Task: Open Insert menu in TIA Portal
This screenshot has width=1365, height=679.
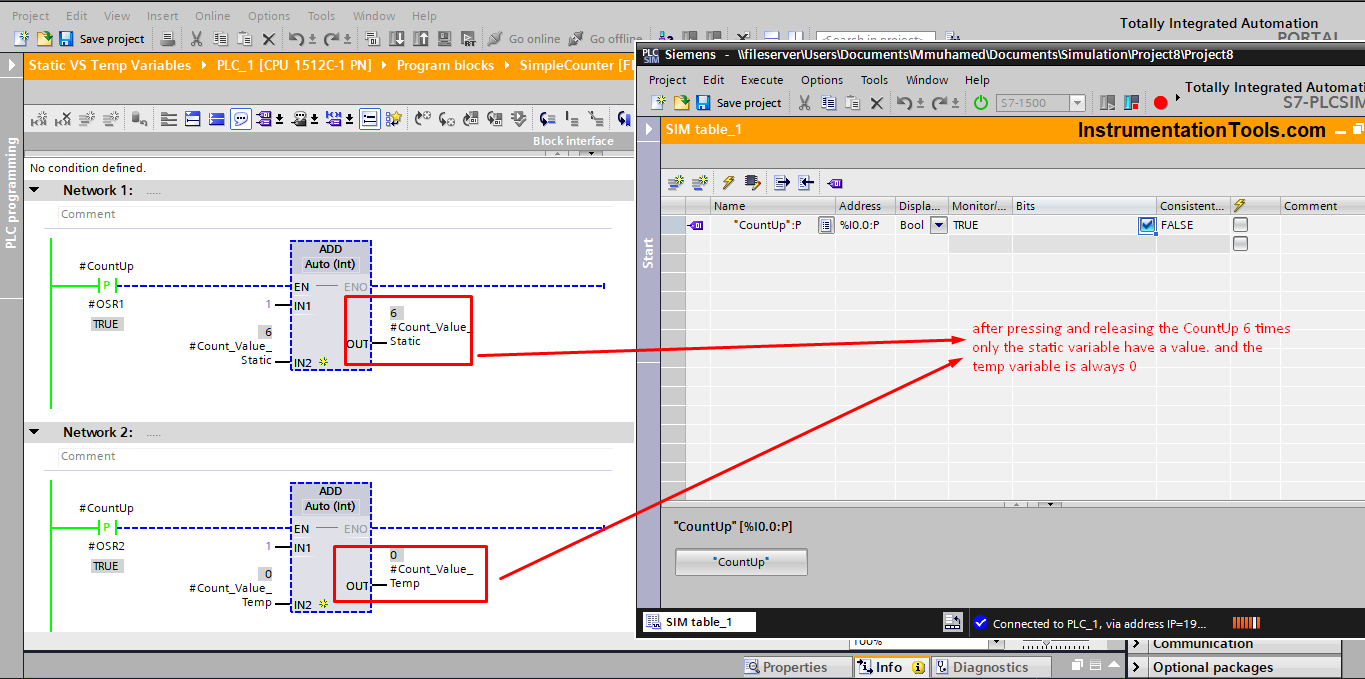Action: click(x=163, y=16)
